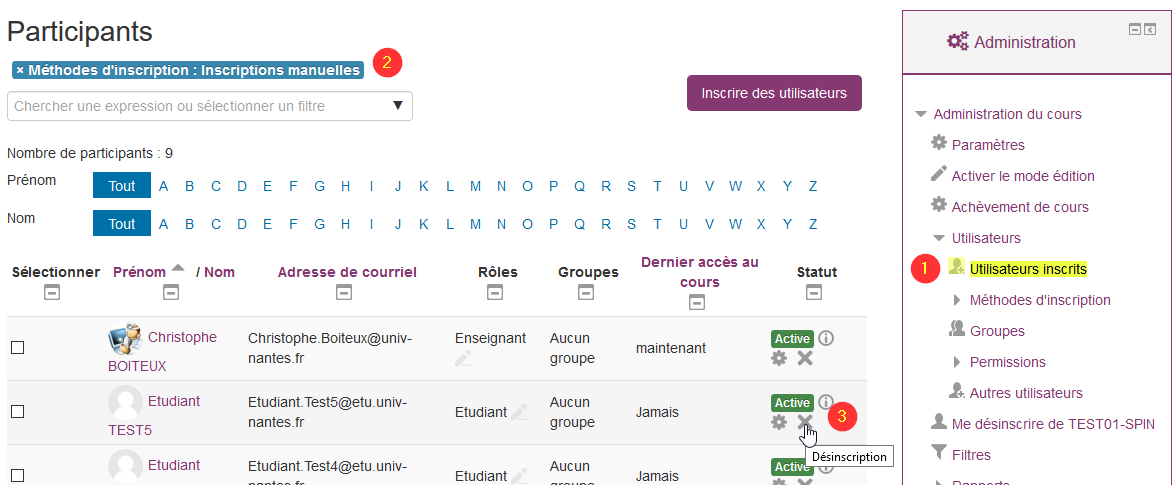Open the filter search dropdown
This screenshot has width=1176, height=485.
(397, 106)
